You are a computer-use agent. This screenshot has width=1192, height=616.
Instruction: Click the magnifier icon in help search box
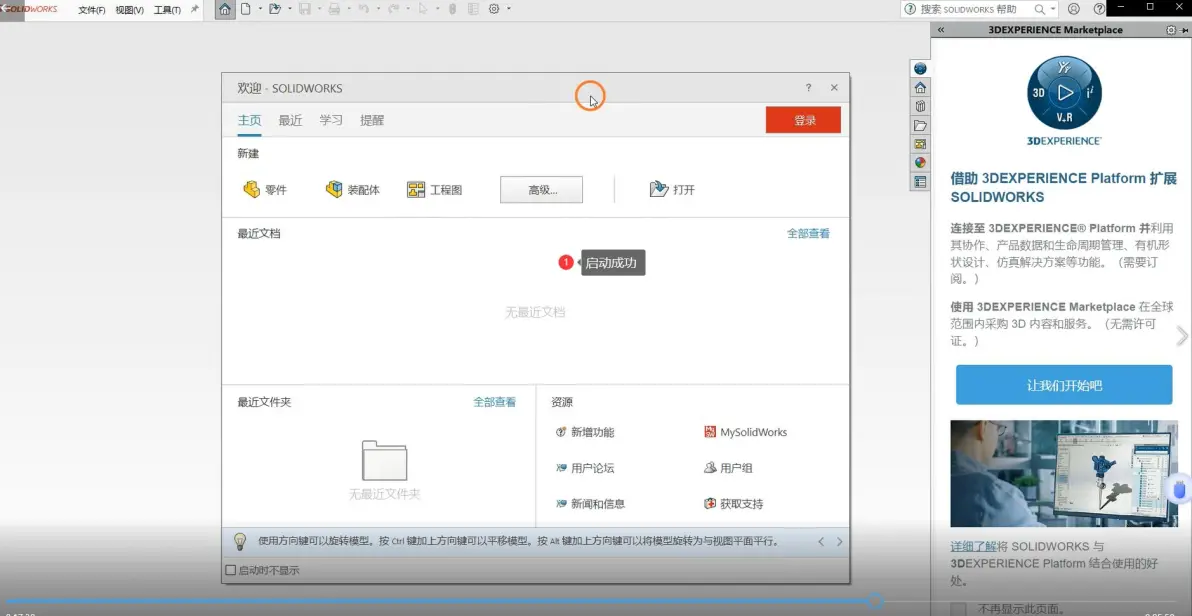click(1039, 9)
